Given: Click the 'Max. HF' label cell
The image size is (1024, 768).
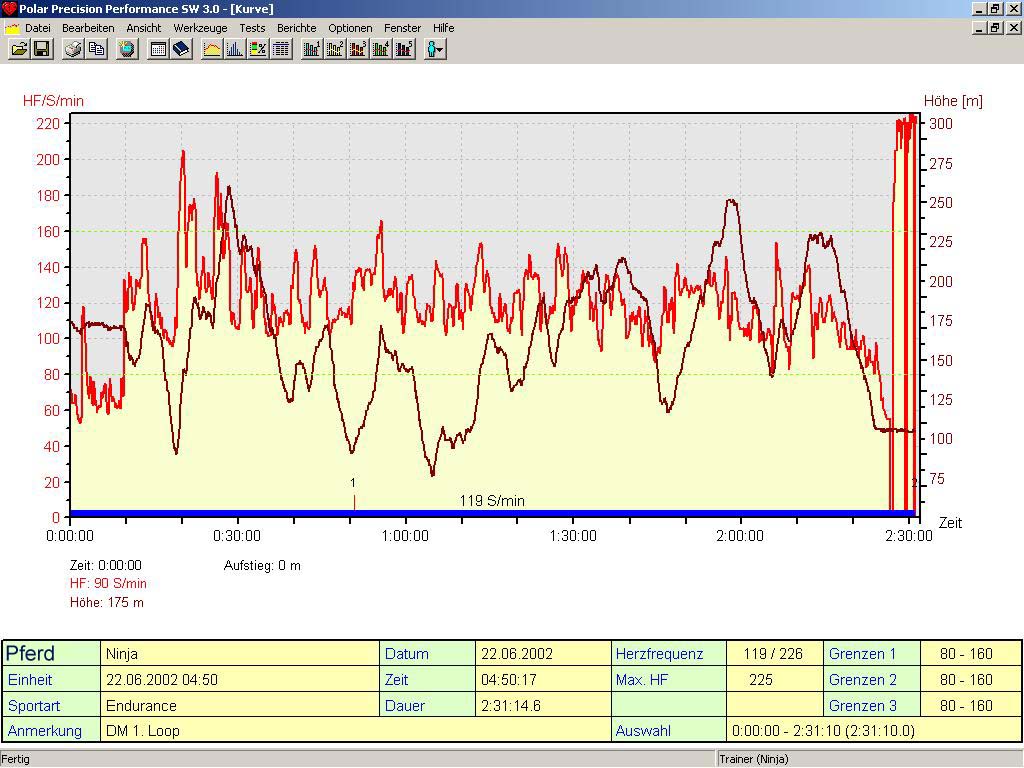Looking at the screenshot, I should (669, 679).
